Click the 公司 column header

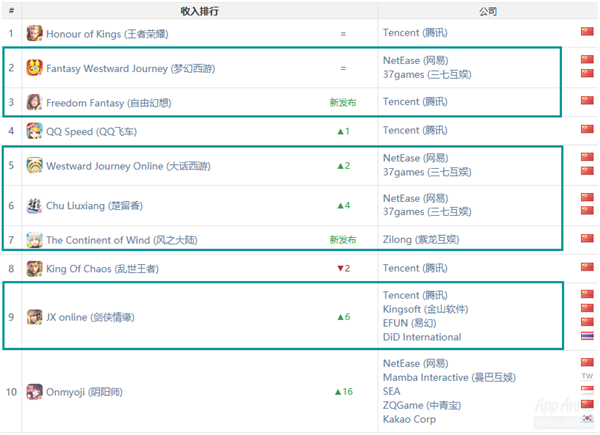tap(488, 11)
